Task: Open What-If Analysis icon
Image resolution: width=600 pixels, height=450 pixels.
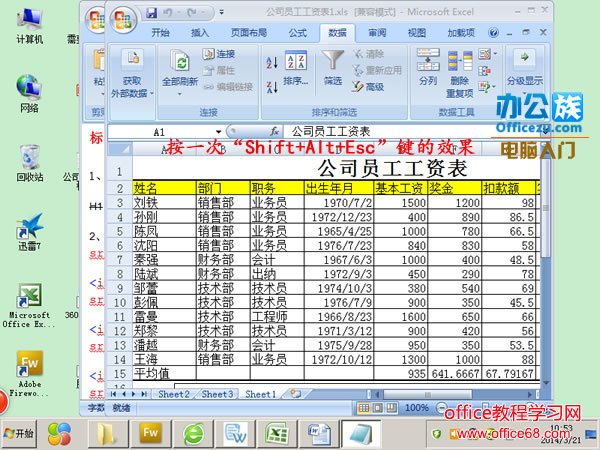Action: [x=485, y=87]
